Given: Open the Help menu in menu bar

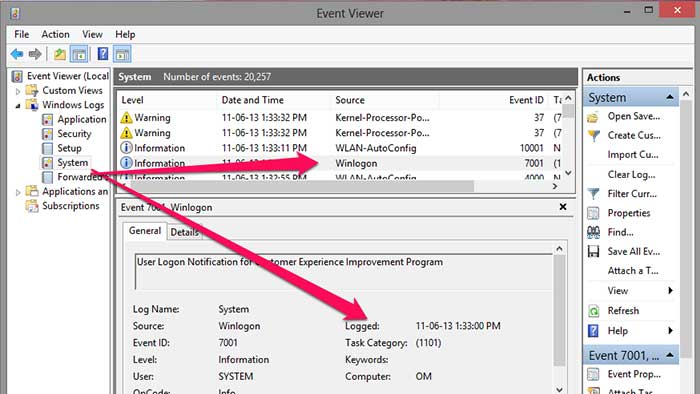Looking at the screenshot, I should pyautogui.click(x=125, y=34).
